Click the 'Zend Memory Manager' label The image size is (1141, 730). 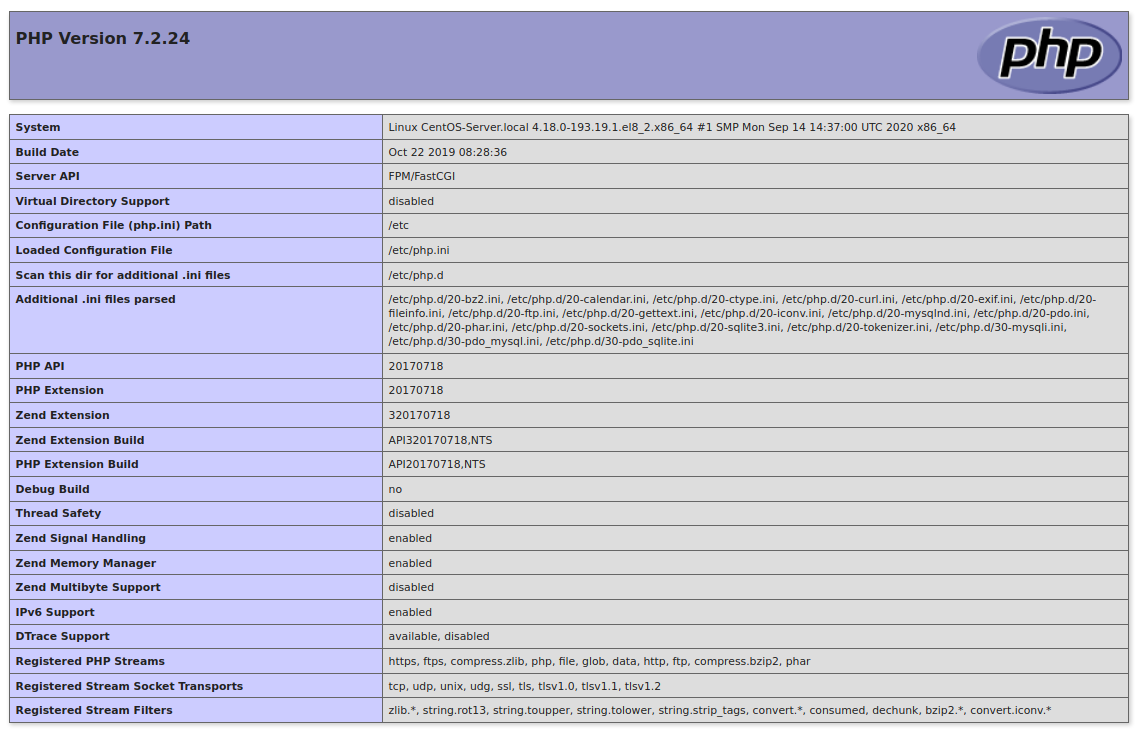pyautogui.click(x=86, y=563)
